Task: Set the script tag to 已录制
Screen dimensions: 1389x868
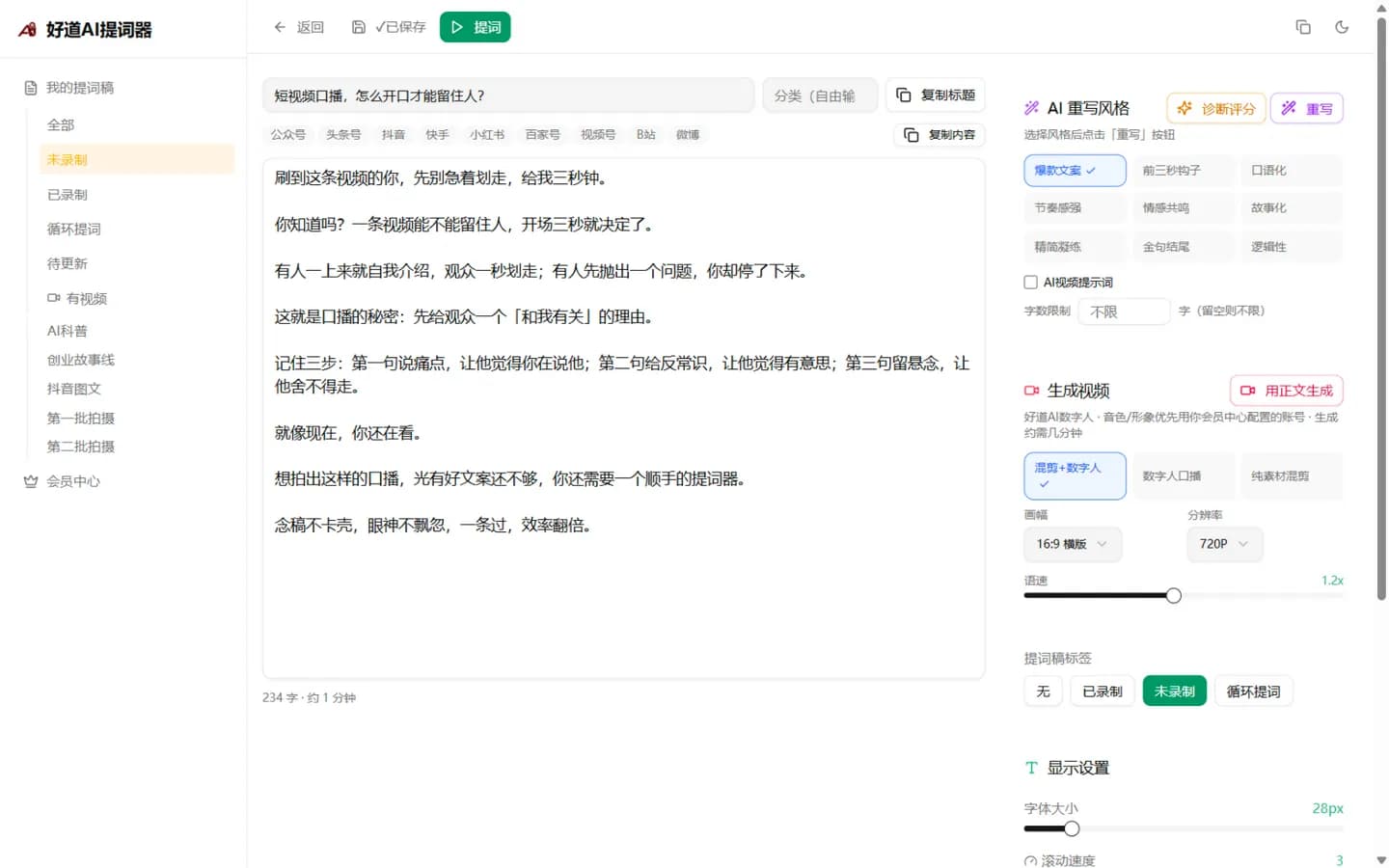Action: pos(1102,692)
